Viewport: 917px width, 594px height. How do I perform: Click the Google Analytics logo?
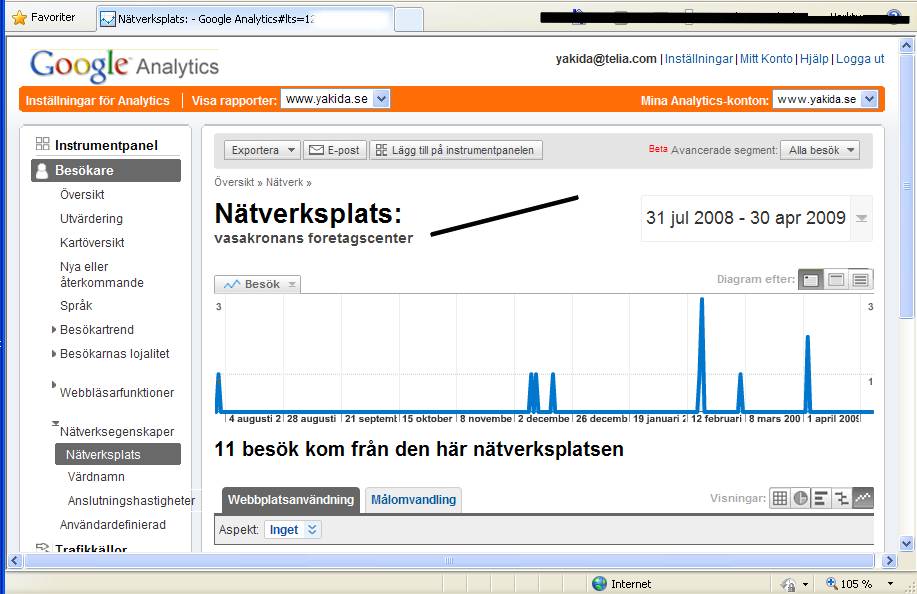(x=125, y=65)
